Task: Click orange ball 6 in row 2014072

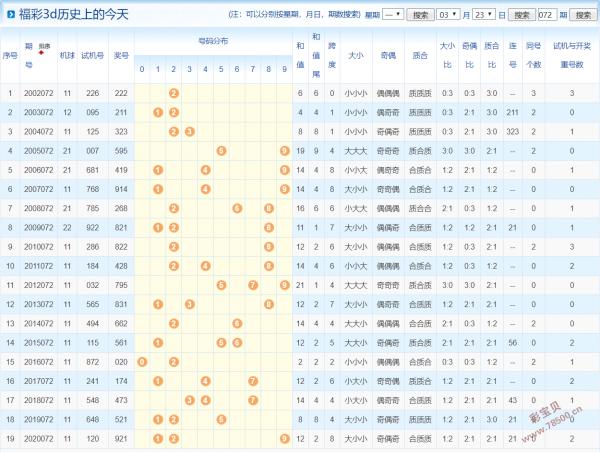Action: (237, 324)
